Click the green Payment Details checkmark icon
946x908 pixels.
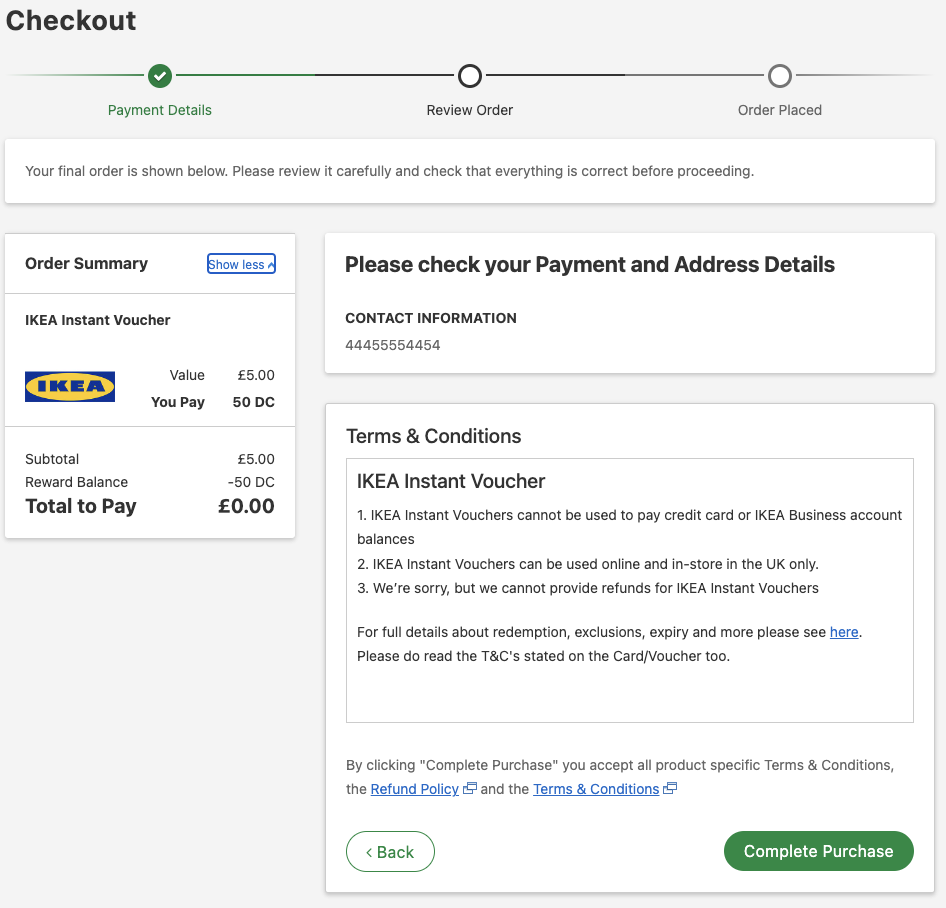tap(159, 75)
